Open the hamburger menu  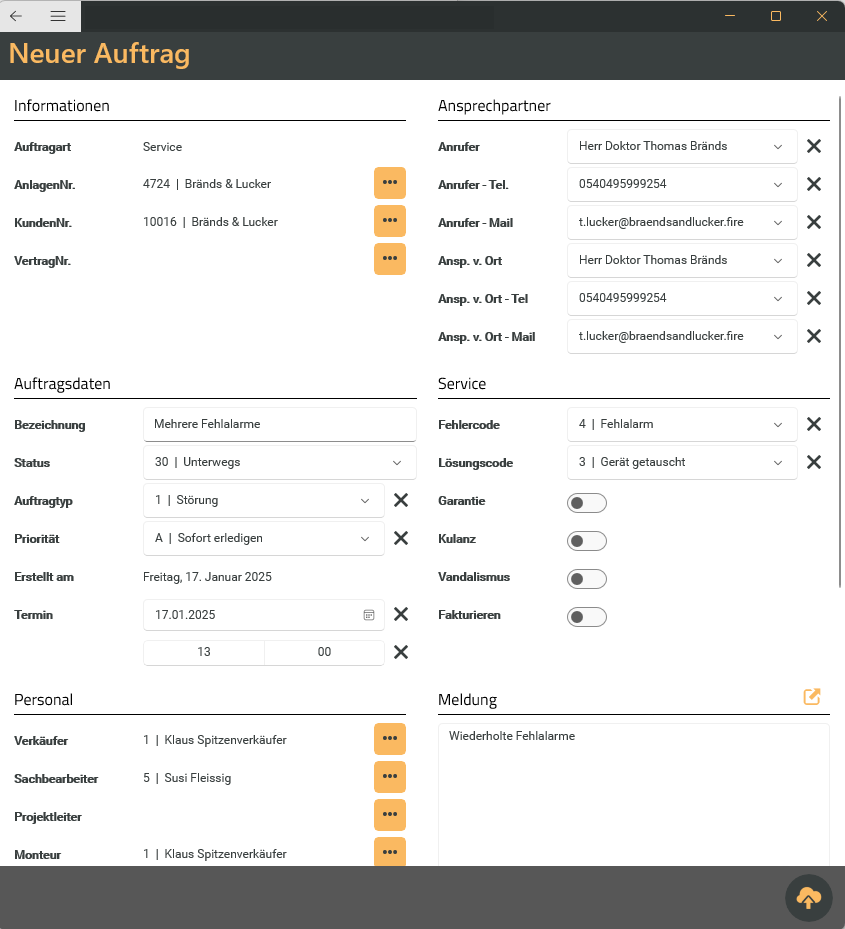coord(58,16)
